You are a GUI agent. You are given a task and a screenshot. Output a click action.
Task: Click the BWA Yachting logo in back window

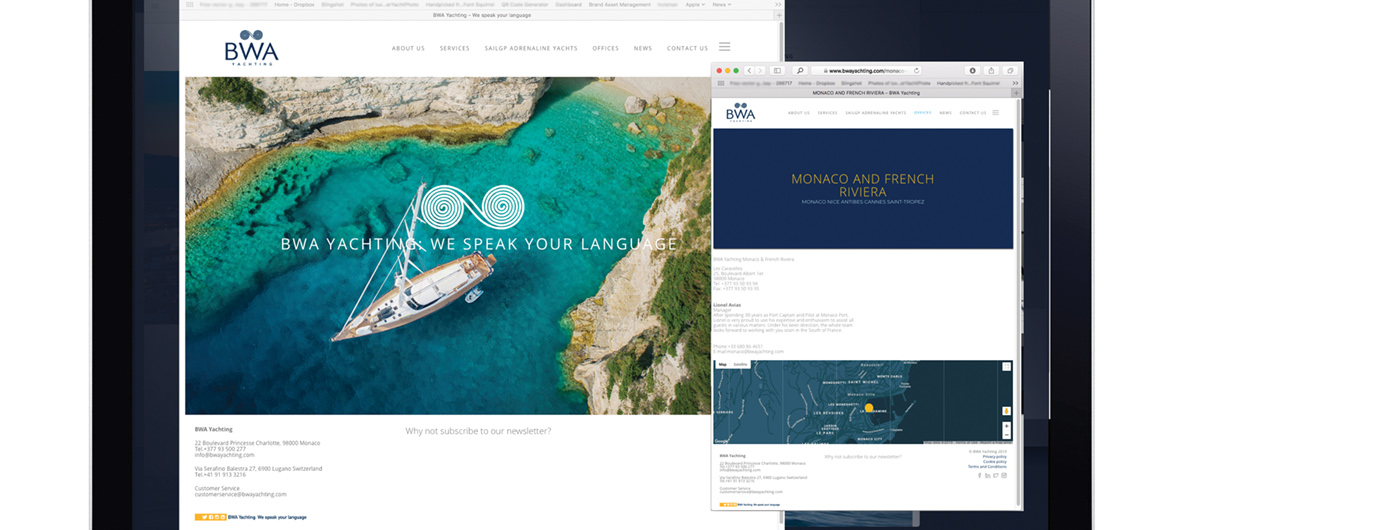[x=251, y=48]
